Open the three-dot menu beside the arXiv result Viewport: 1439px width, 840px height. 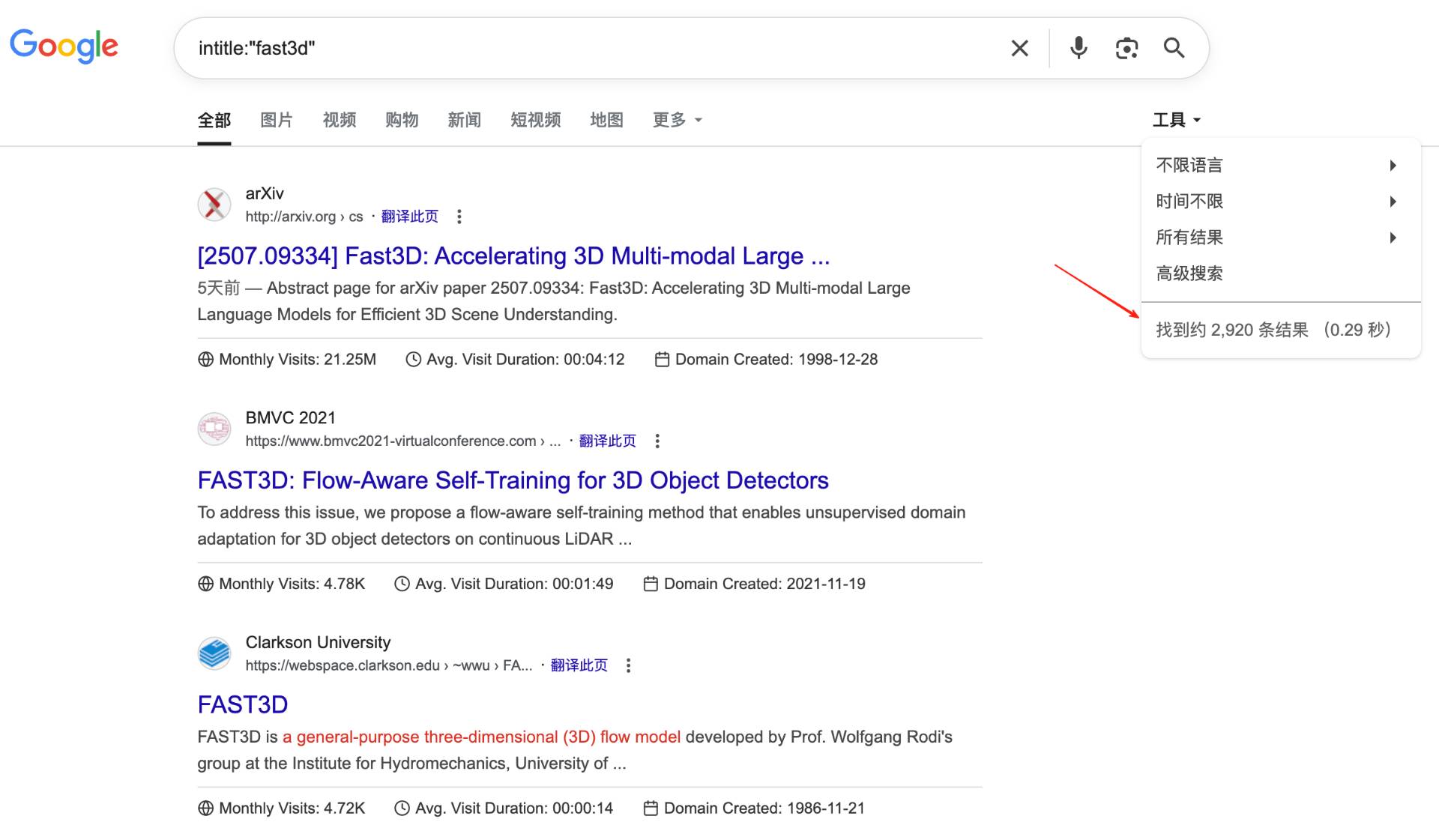[459, 217]
